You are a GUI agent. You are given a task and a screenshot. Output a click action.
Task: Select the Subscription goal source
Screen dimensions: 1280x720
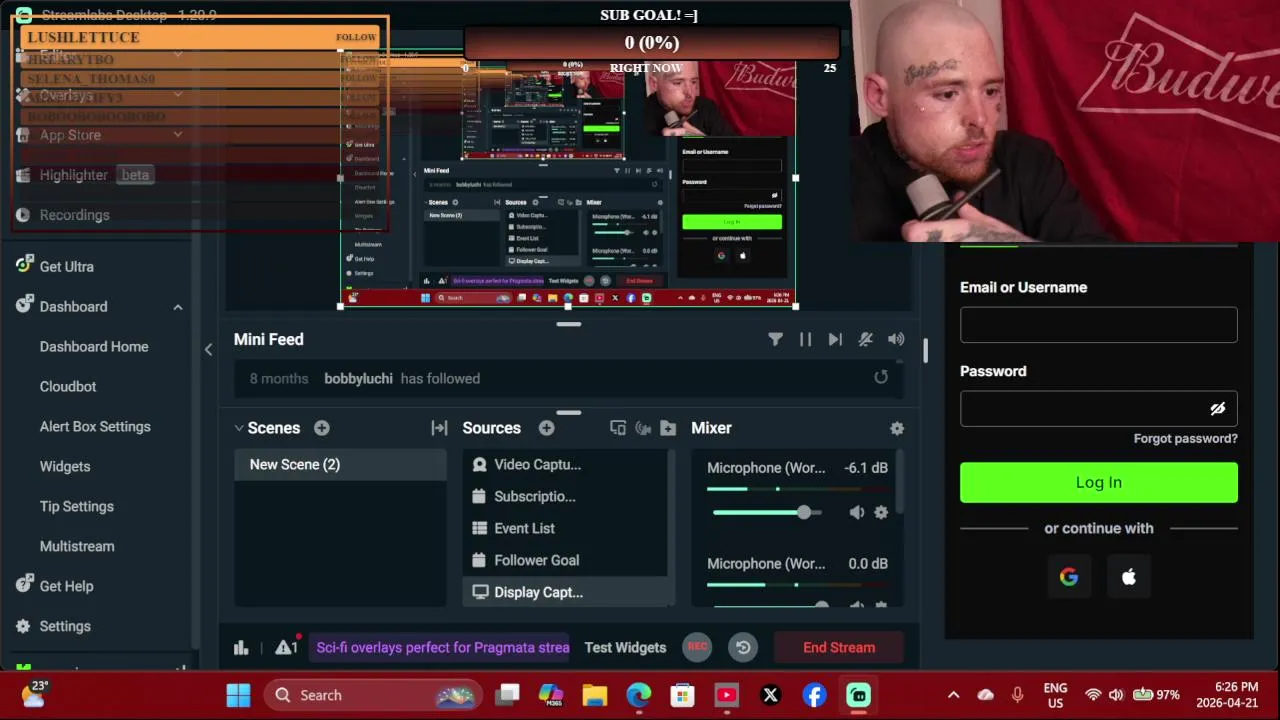click(567, 496)
